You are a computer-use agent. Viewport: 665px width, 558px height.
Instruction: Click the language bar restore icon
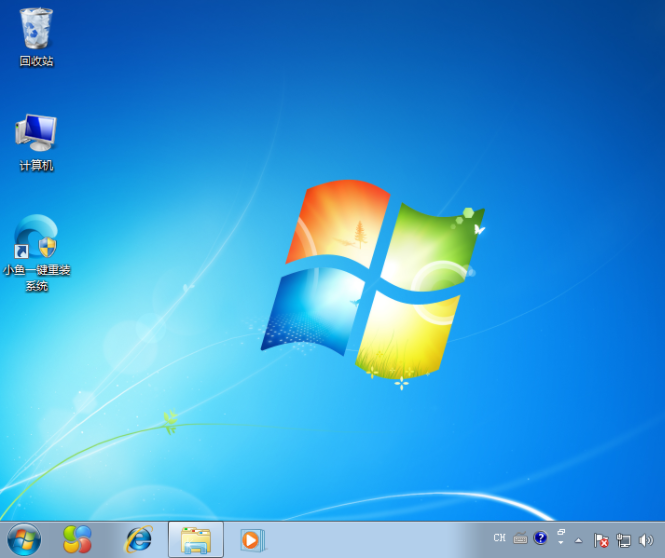[x=561, y=533]
